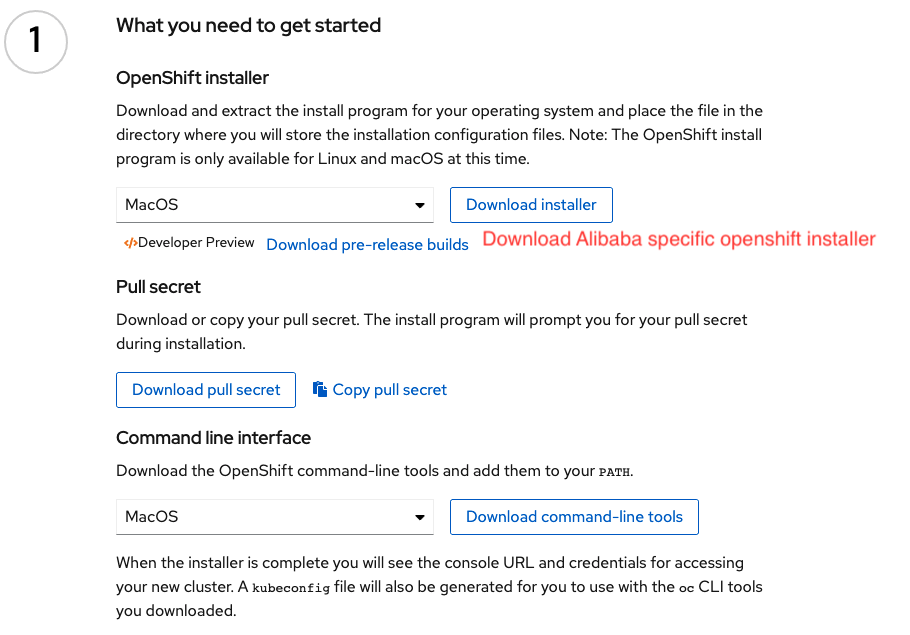Screen dimensions: 910x635
Task: Click the Download pull secret button
Action: [206, 389]
